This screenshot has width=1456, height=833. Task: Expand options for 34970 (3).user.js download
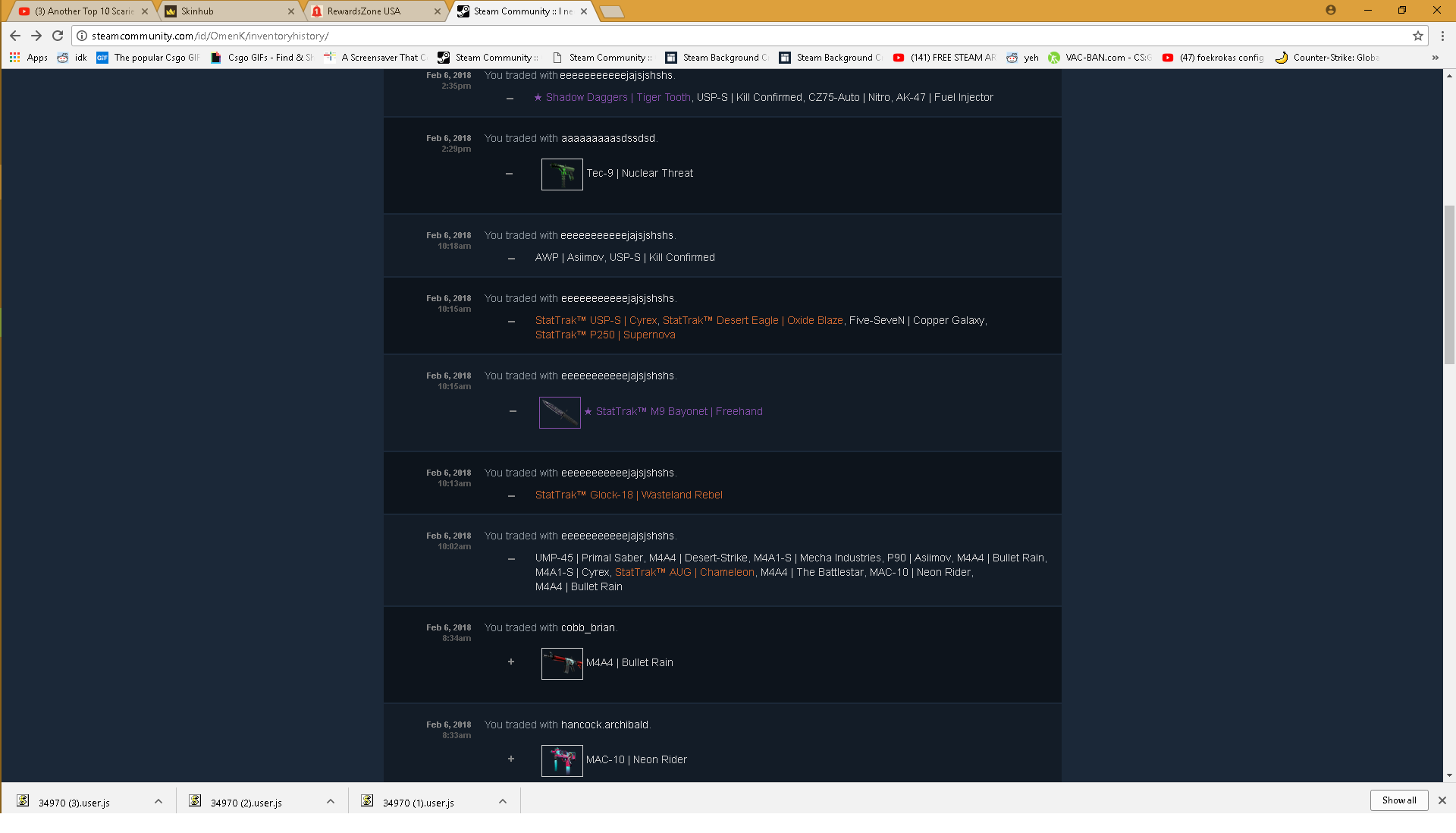tap(158, 802)
